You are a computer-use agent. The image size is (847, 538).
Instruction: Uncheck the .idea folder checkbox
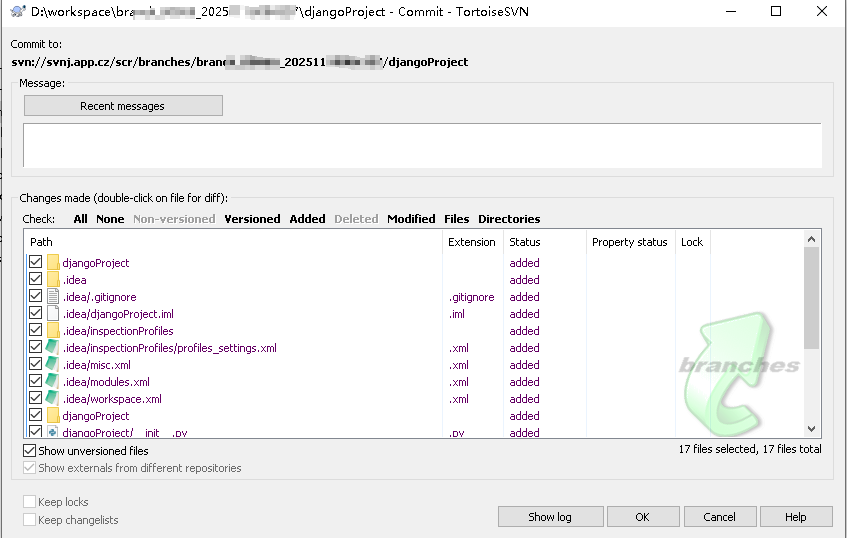[36, 279]
